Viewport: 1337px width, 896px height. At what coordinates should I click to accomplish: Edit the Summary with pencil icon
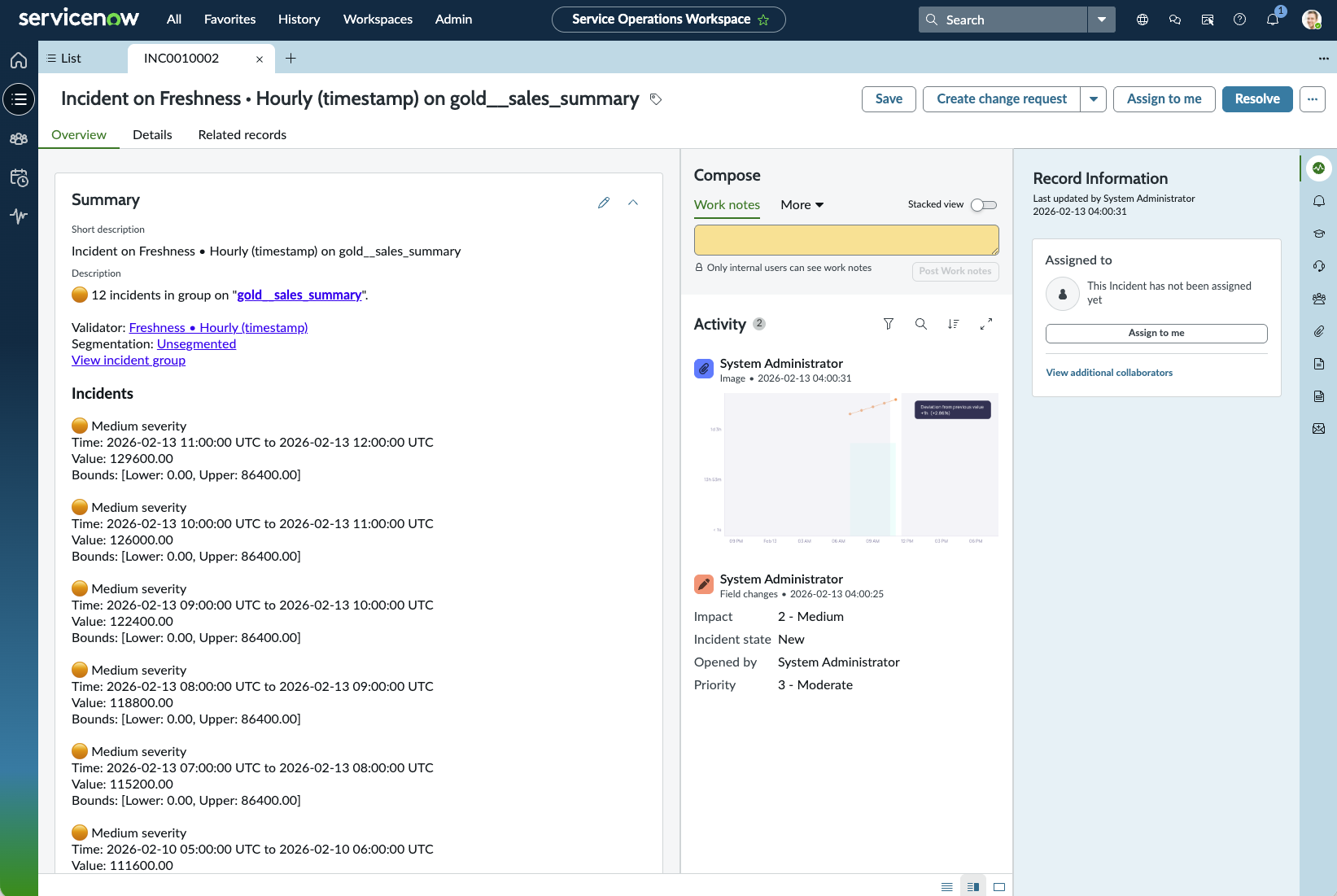click(604, 203)
